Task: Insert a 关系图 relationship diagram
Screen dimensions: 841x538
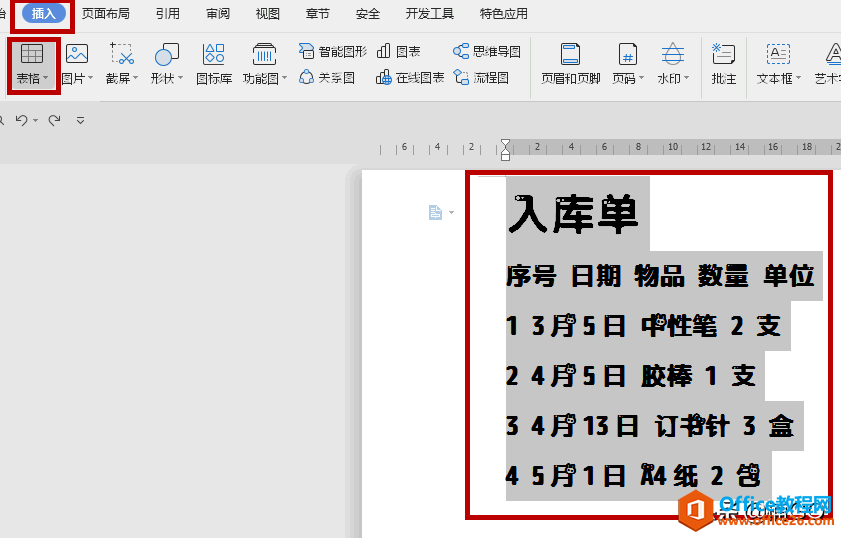Action: (327, 78)
